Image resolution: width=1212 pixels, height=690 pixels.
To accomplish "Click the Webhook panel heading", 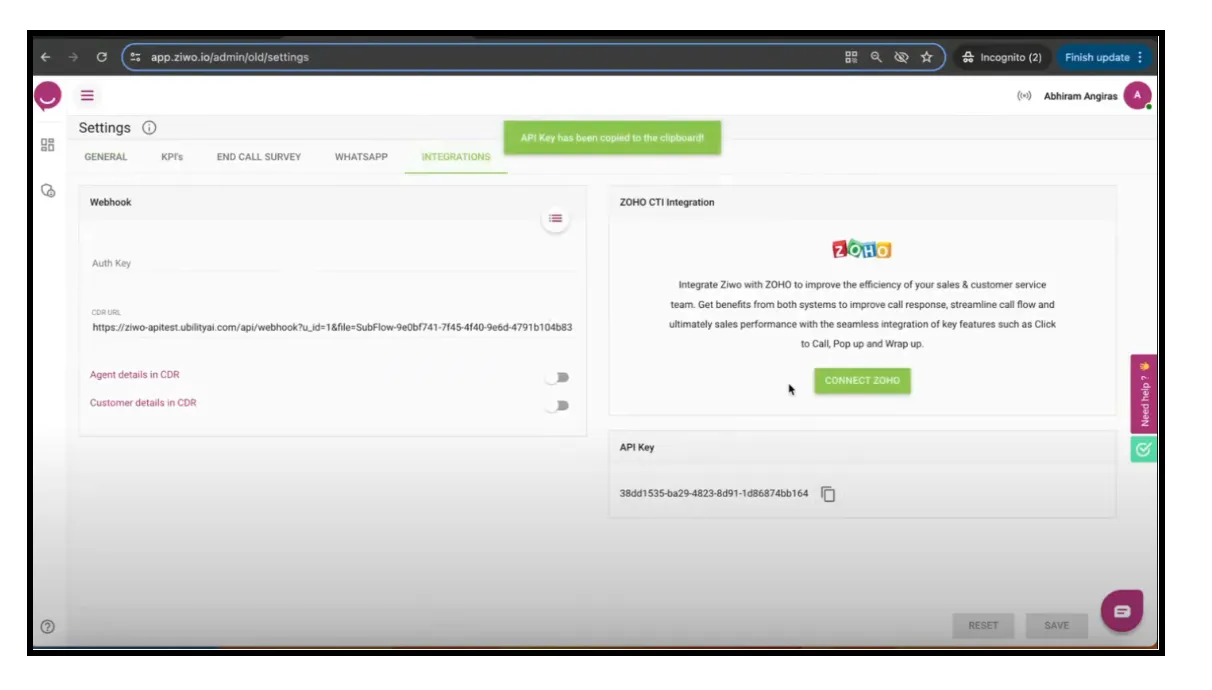I will pos(111,202).
